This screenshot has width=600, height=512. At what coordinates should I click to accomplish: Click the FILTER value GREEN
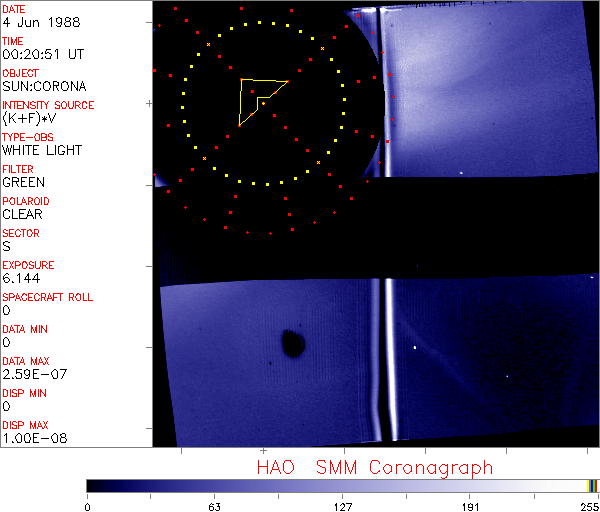[23, 182]
